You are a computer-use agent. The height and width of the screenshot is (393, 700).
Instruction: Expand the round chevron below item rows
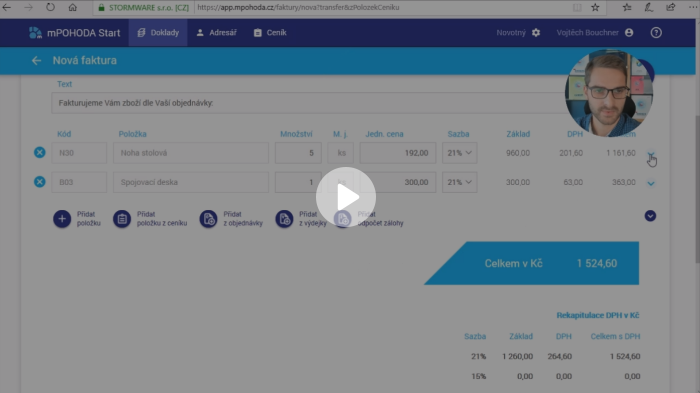[650, 216]
